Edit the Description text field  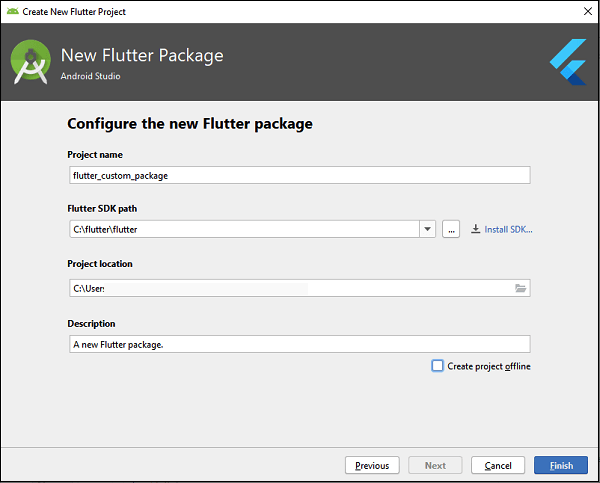pos(300,344)
